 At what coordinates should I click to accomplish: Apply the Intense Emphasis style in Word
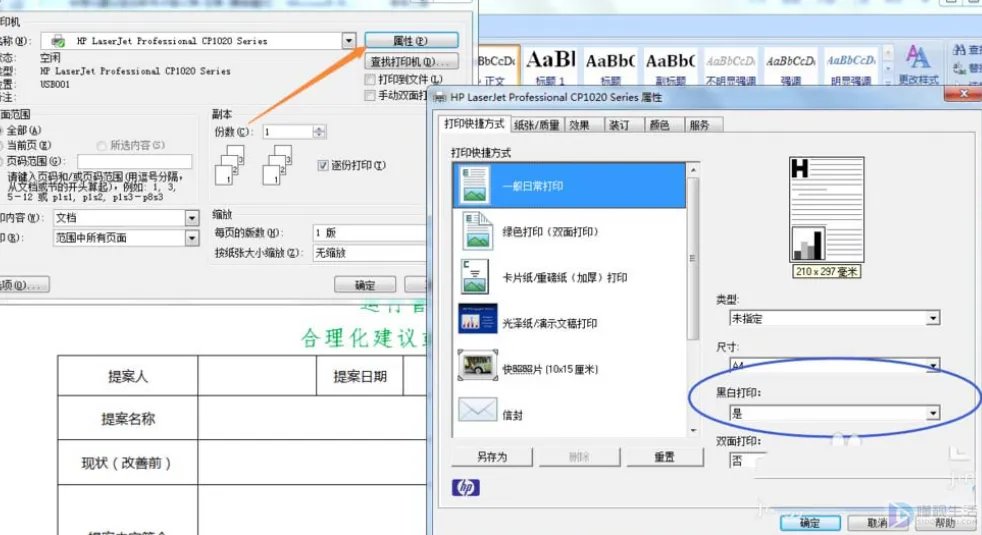[x=850, y=66]
